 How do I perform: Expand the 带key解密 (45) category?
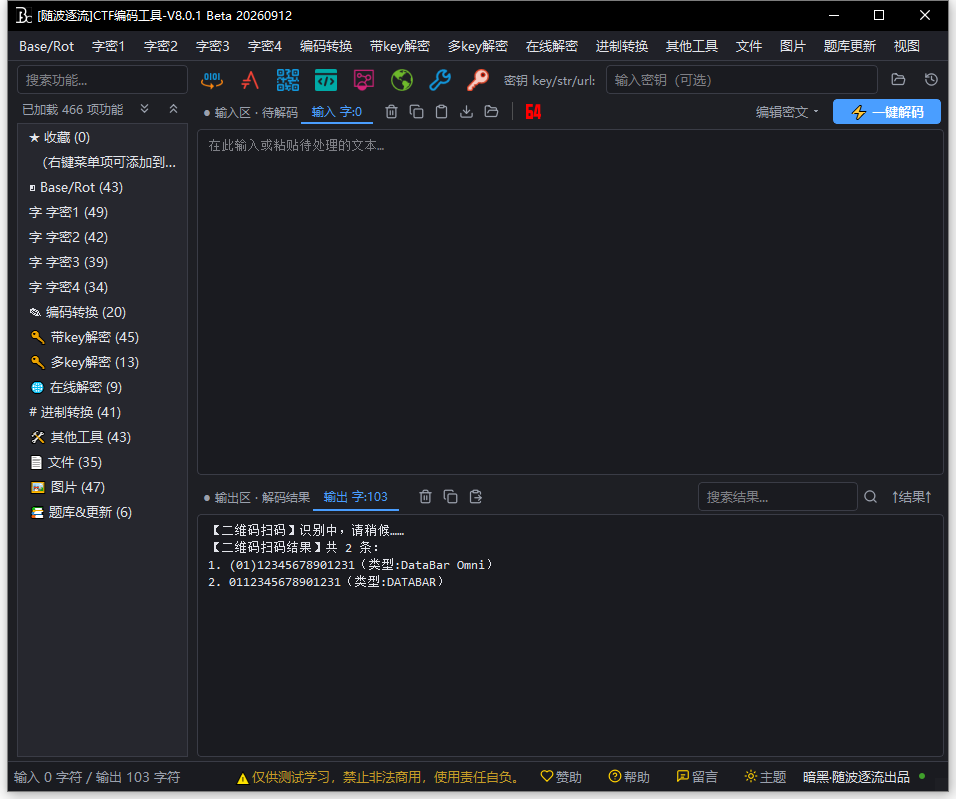tap(85, 337)
